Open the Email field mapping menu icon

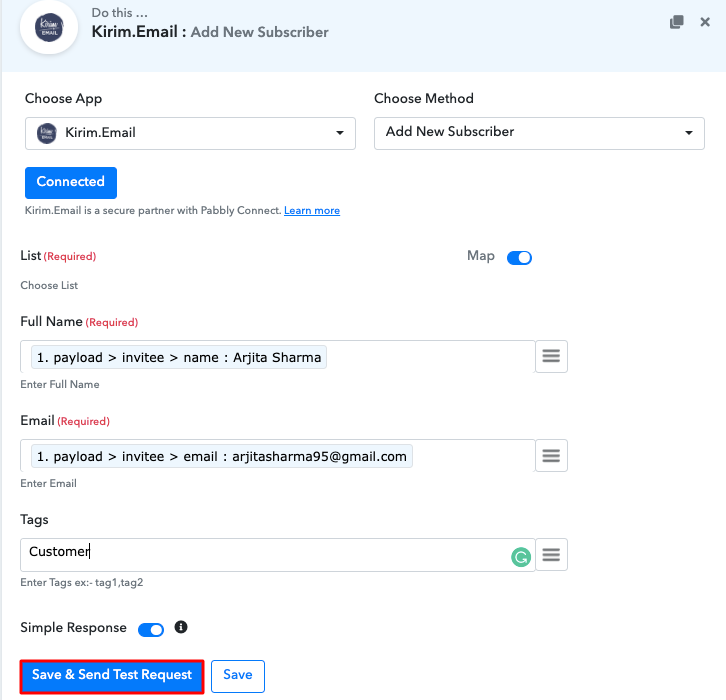[x=551, y=456]
